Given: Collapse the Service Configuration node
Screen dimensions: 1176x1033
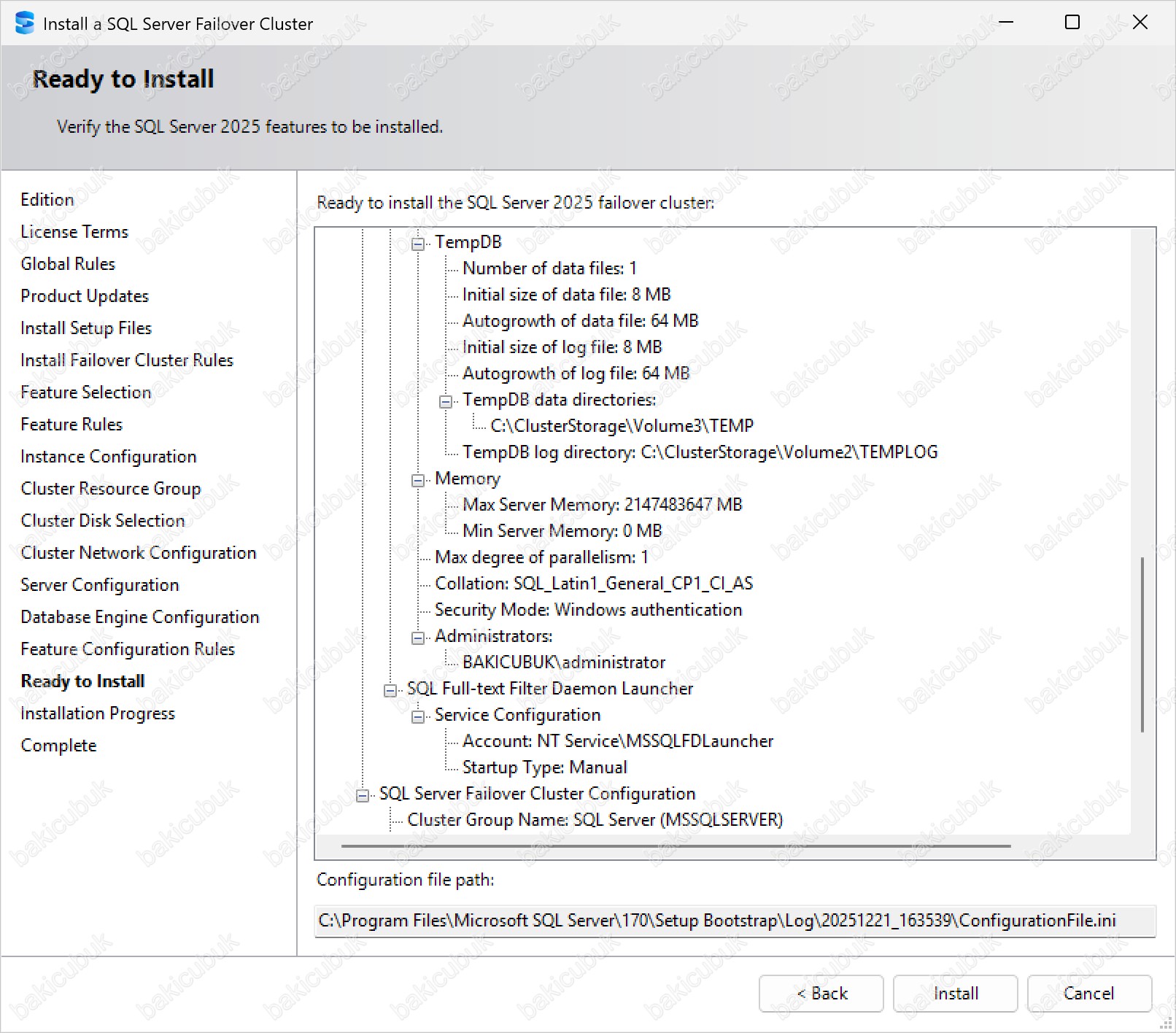Looking at the screenshot, I should coord(418,716).
